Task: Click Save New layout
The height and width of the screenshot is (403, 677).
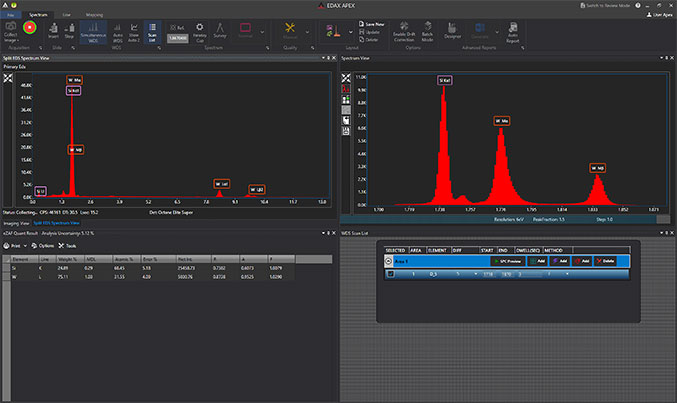Action: pyautogui.click(x=371, y=24)
